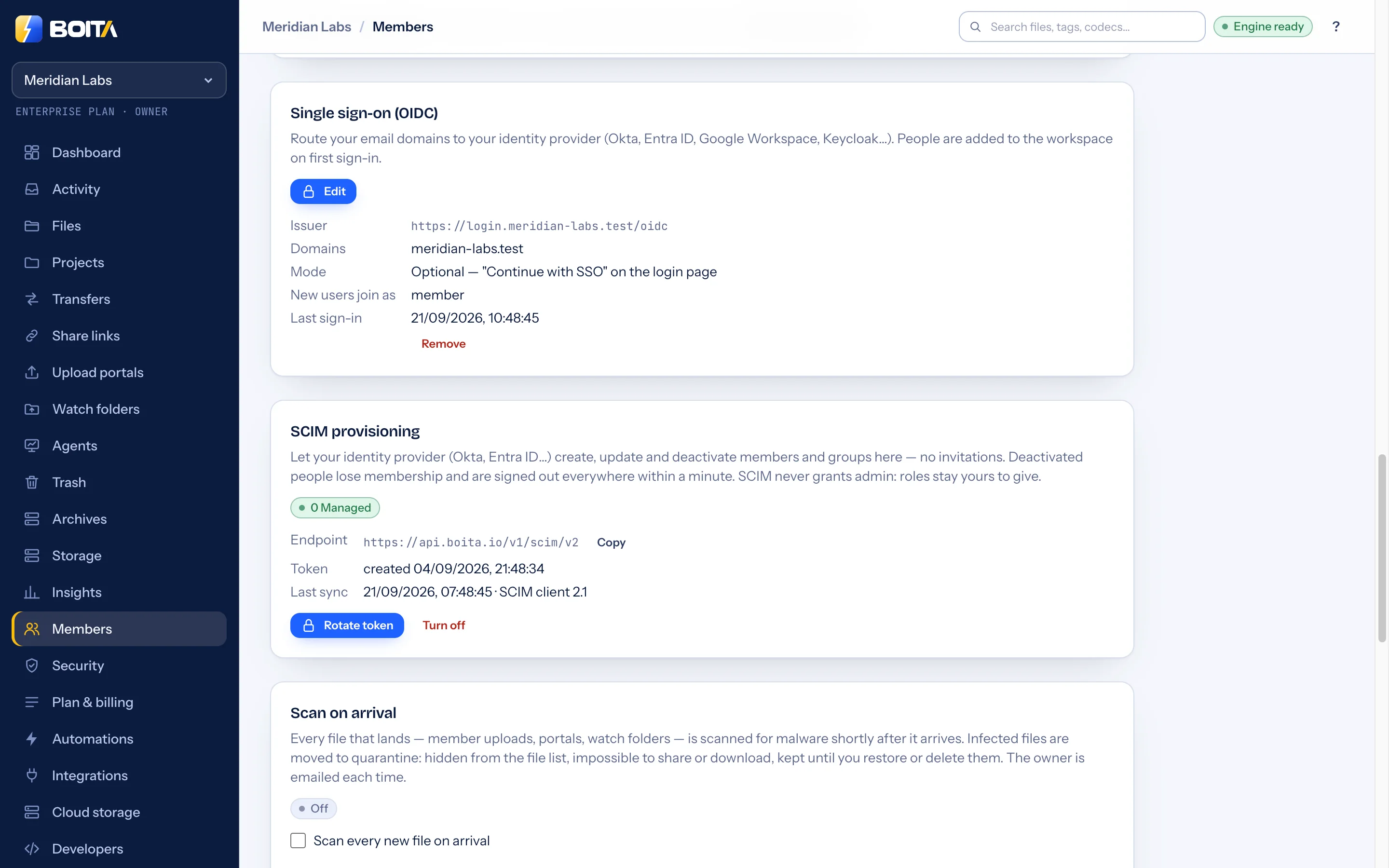Click the Token created date value
Viewport: 1389px width, 868px height.
click(x=453, y=569)
